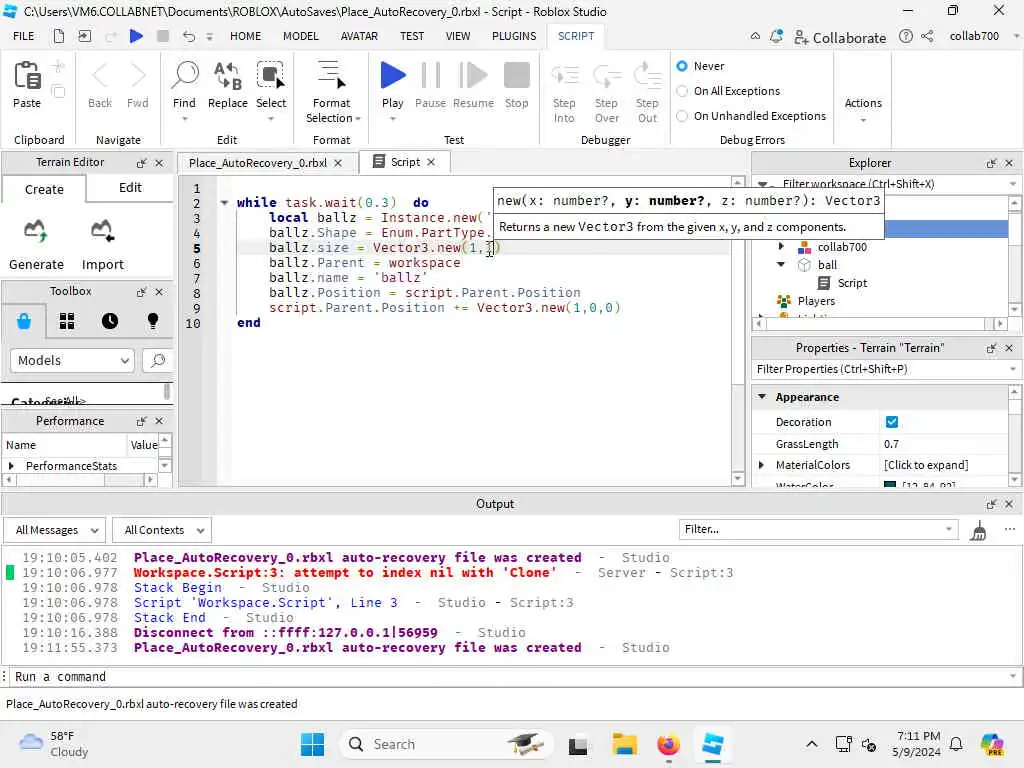Switch to the MODEL ribbon tab
The image size is (1024, 768).
tap(300, 36)
